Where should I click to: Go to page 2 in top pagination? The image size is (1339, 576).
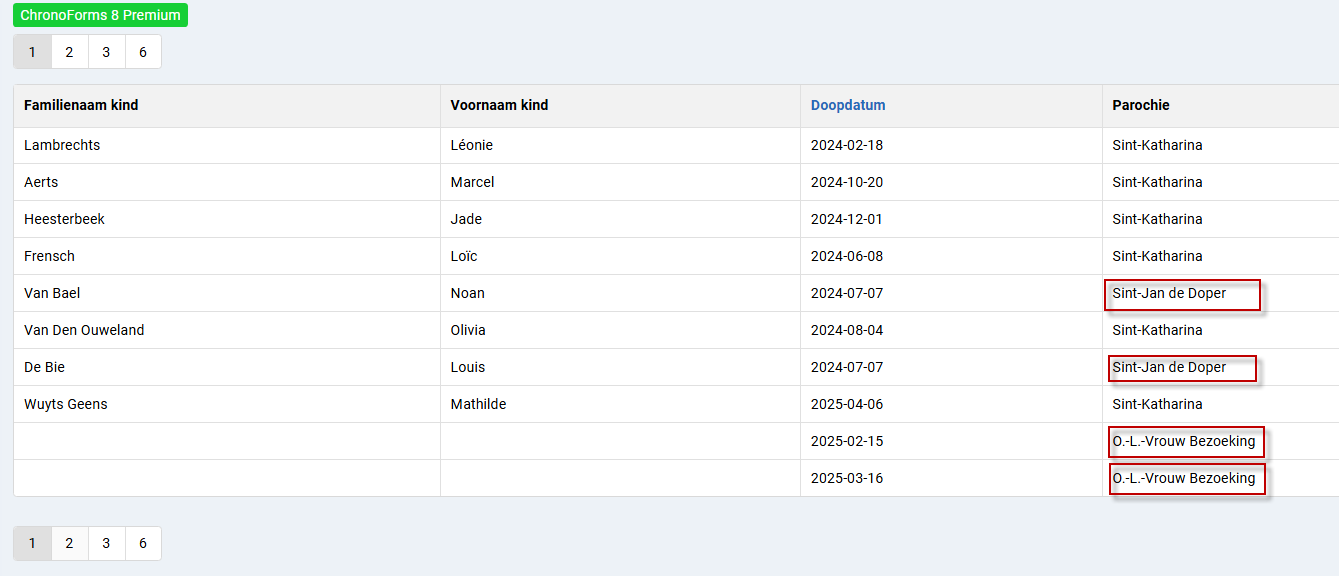[69, 52]
